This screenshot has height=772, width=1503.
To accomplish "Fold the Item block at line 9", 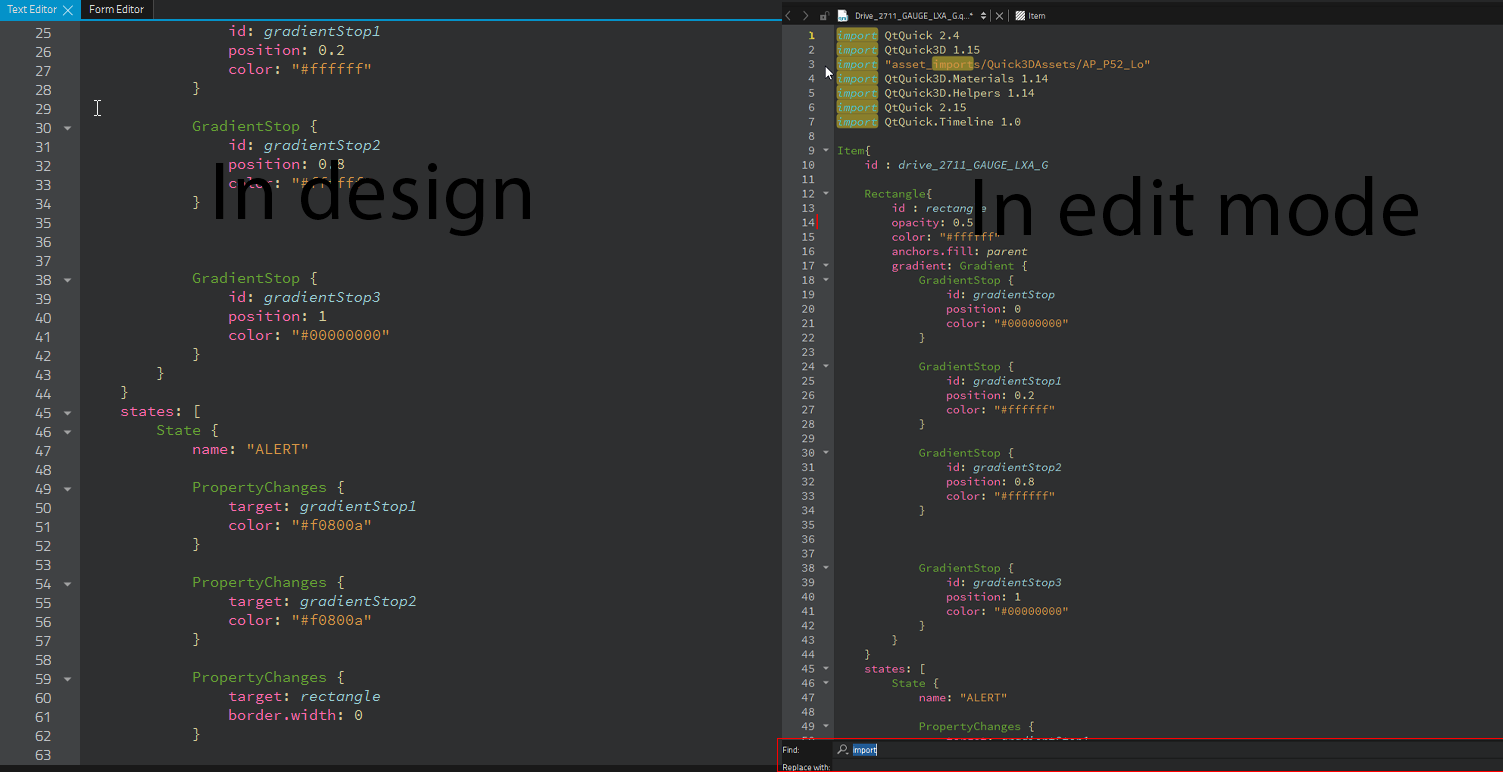I will (x=826, y=151).
